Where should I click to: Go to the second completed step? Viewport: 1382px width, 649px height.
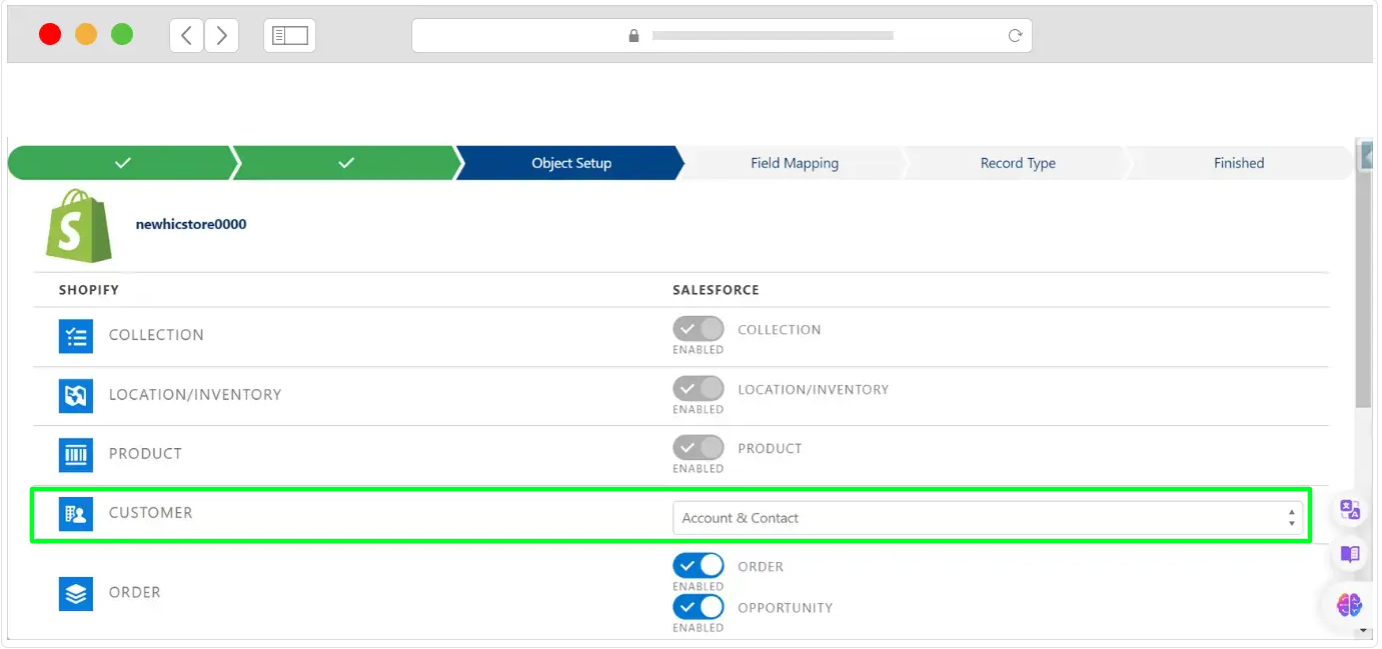click(x=346, y=163)
